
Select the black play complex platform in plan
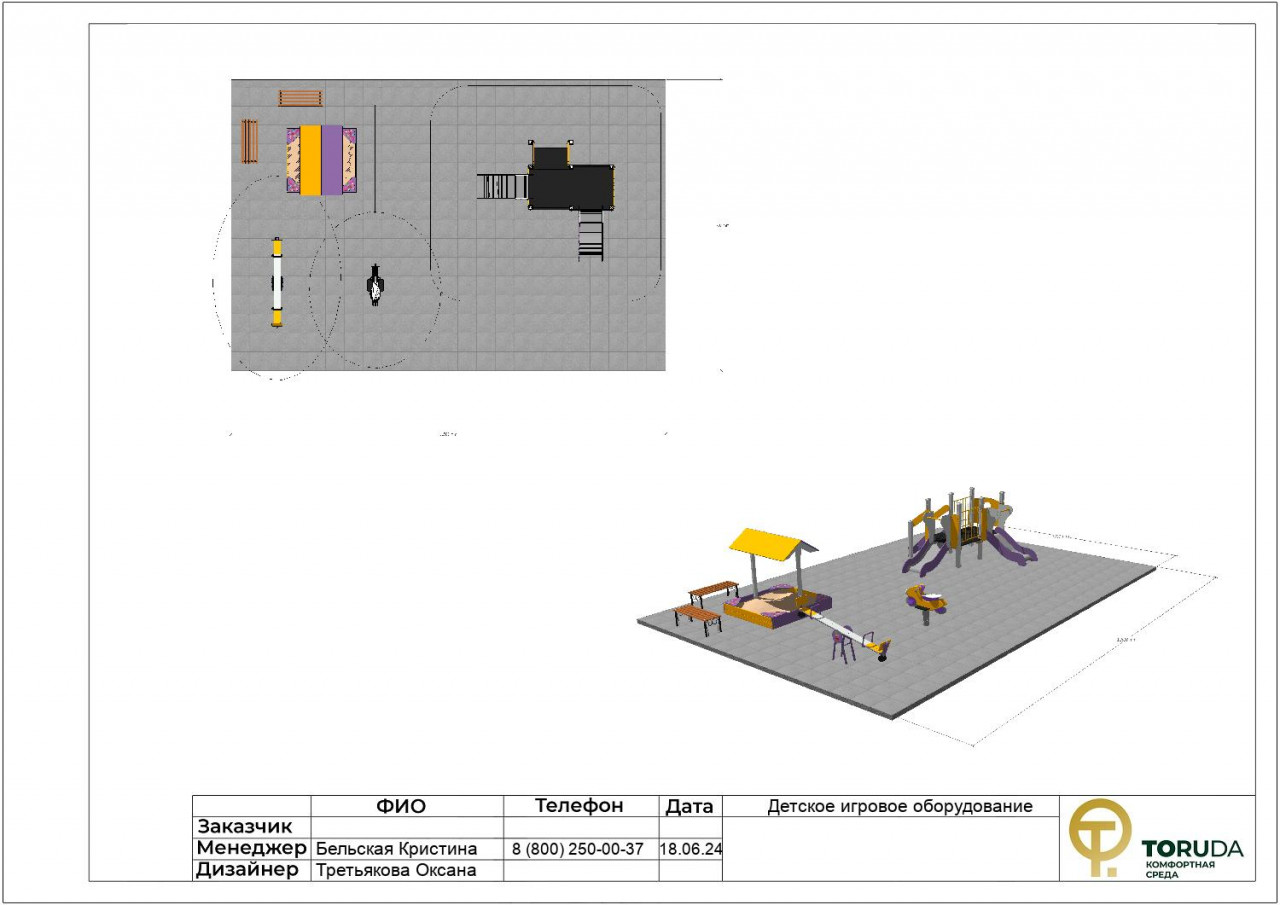coord(570,186)
